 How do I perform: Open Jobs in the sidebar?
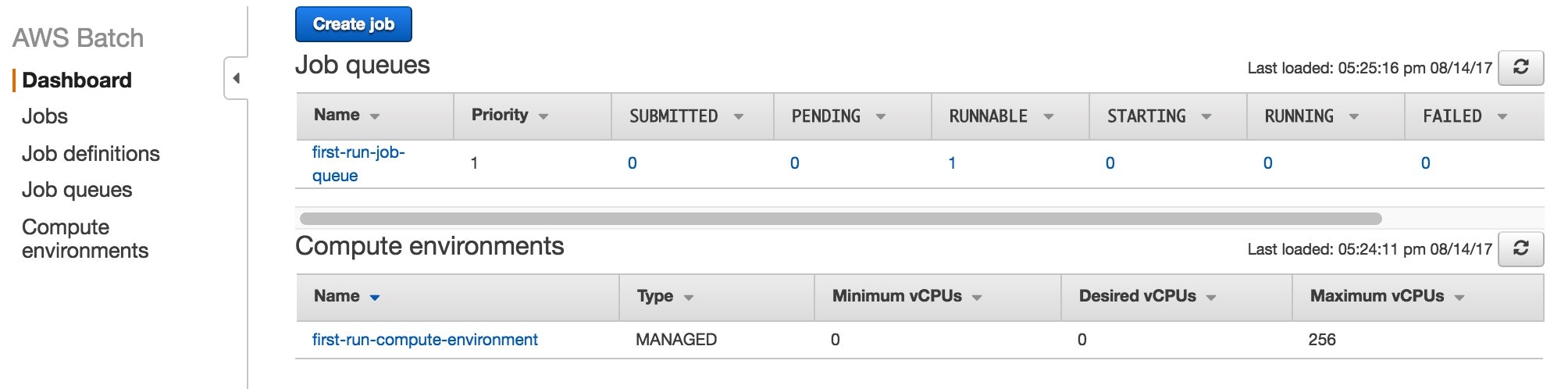tap(45, 116)
